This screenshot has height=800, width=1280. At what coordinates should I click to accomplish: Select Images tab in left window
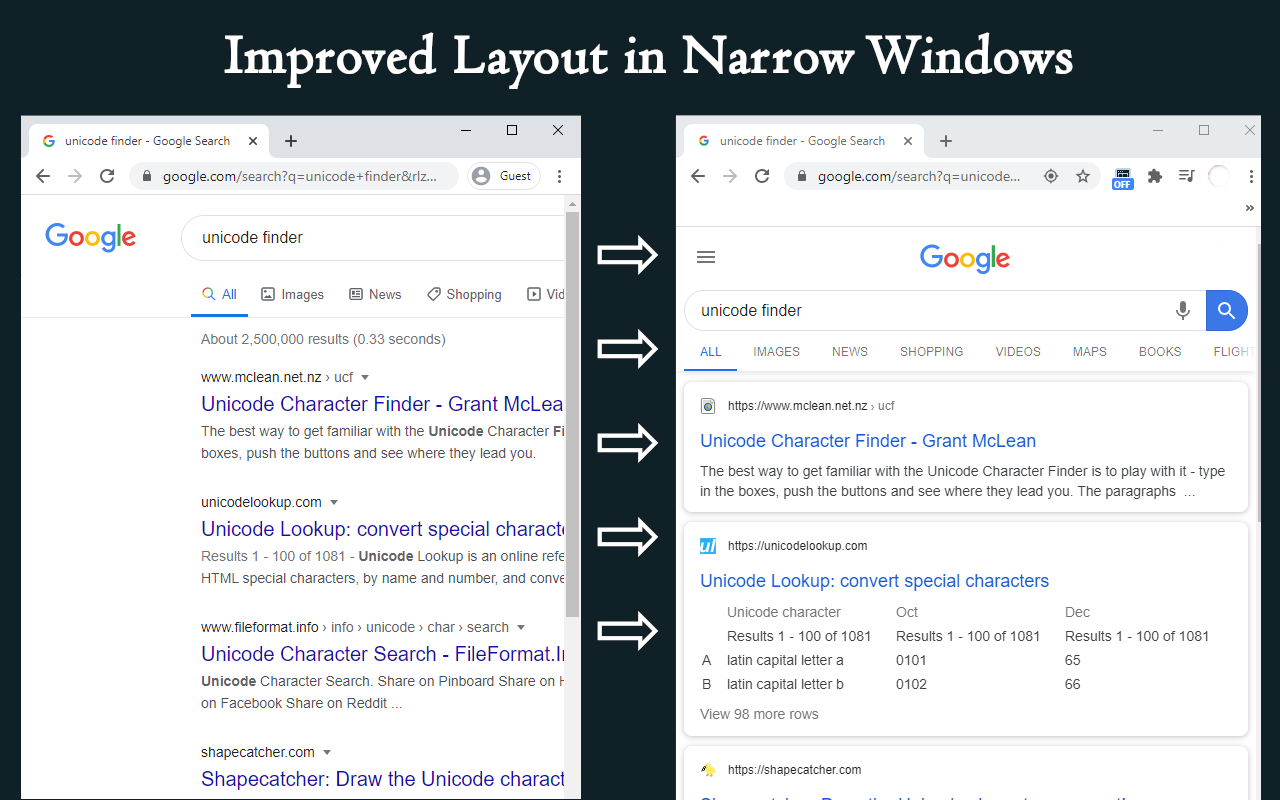(293, 294)
